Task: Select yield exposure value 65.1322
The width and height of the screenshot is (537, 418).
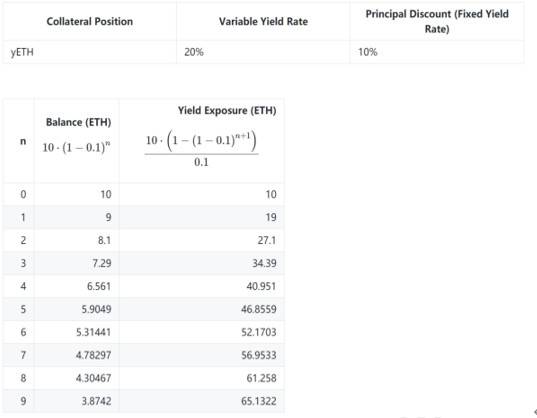Action: pos(259,401)
